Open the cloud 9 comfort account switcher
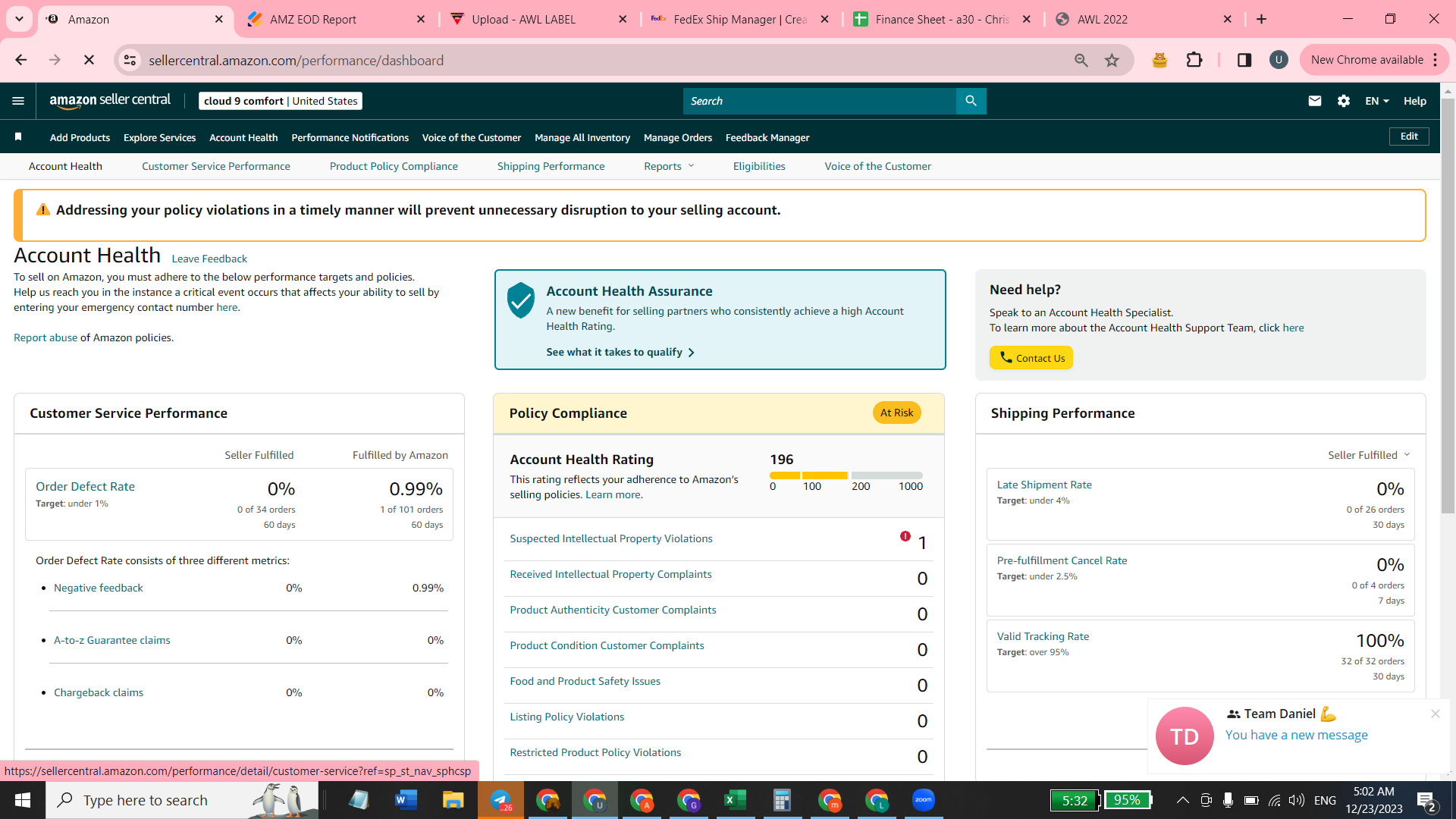 (x=281, y=101)
